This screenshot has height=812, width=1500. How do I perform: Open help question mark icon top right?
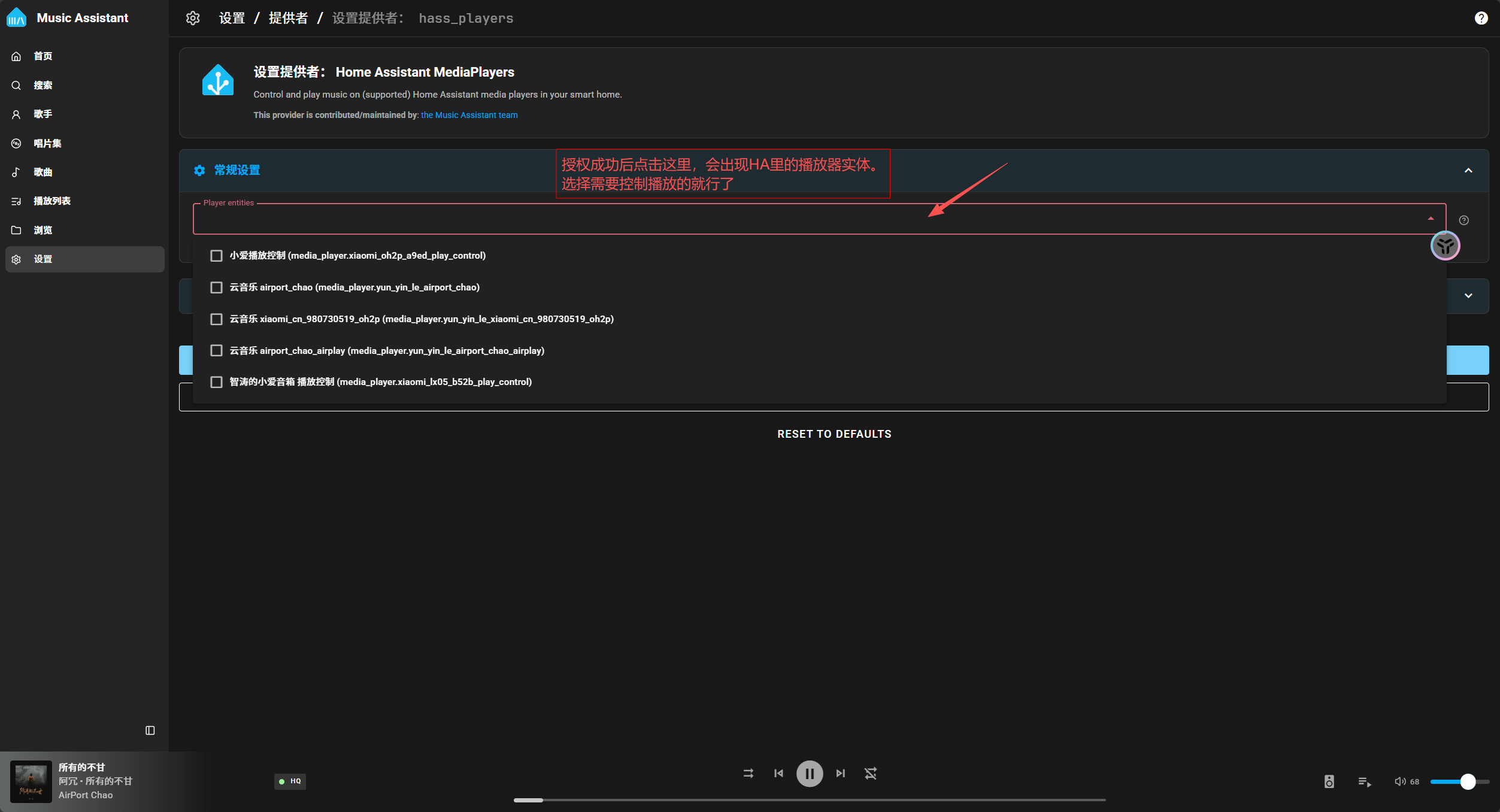[1481, 18]
